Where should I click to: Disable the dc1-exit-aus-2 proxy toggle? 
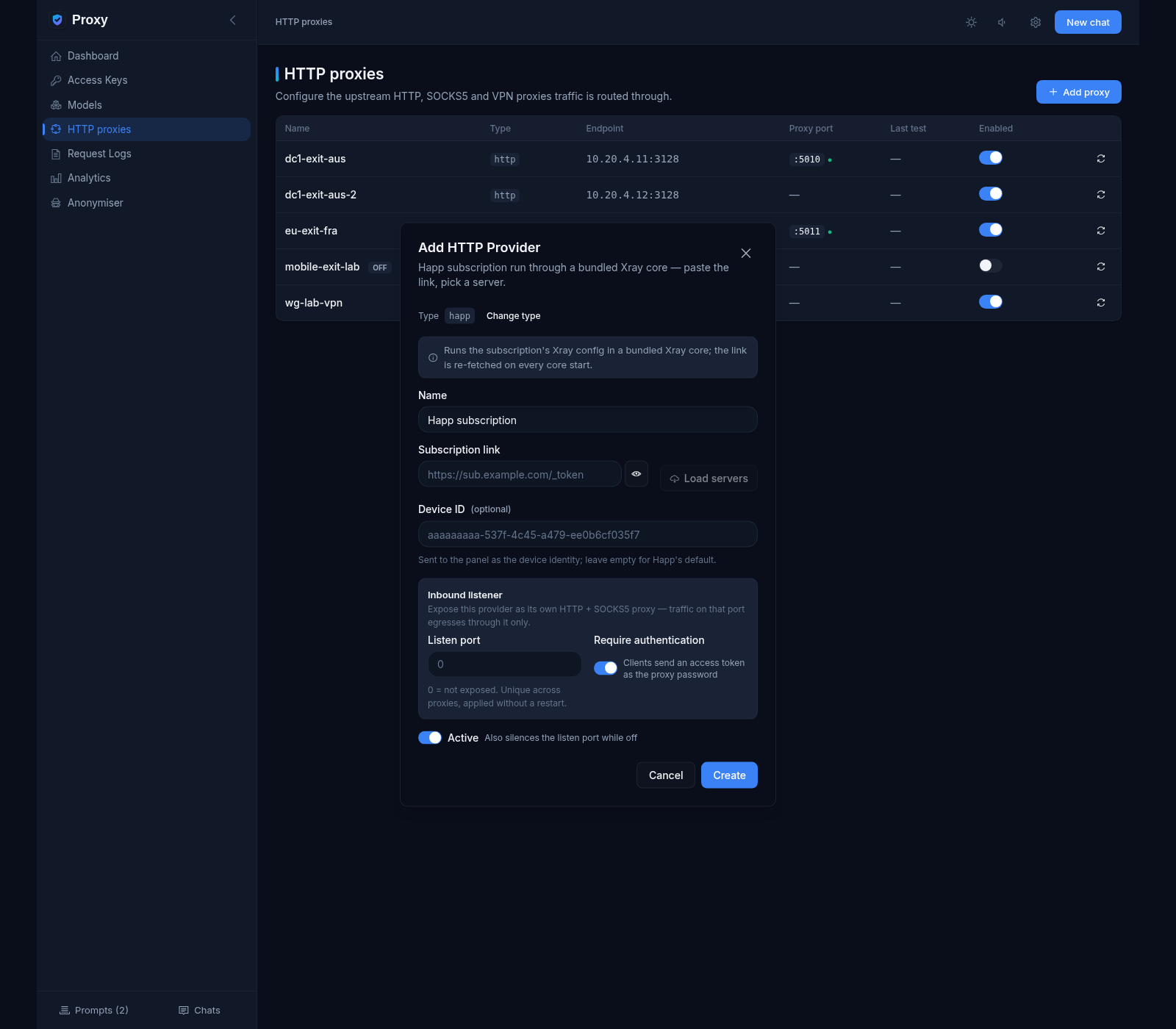(990, 194)
